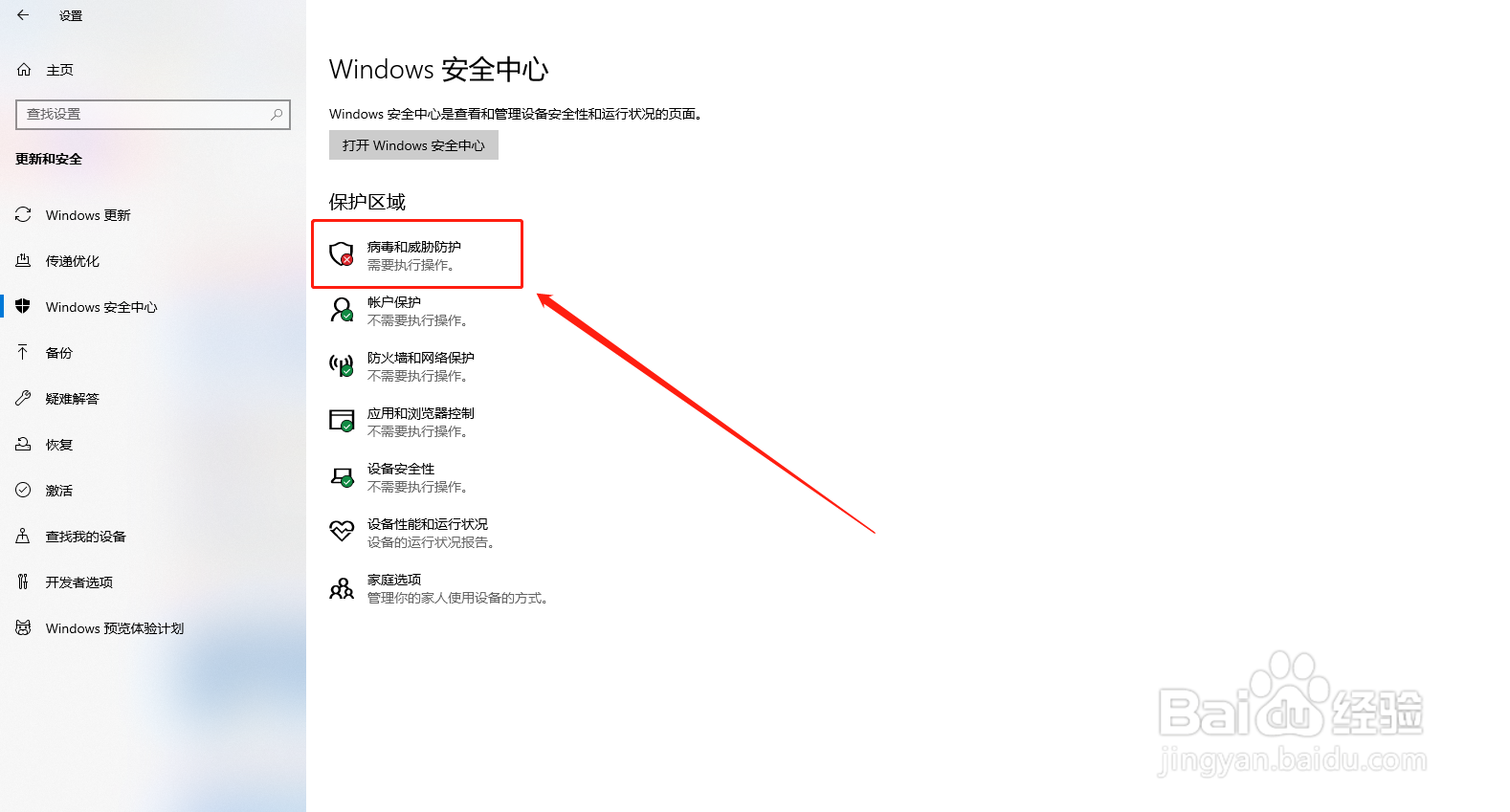Click the device health heart icon

342,531
